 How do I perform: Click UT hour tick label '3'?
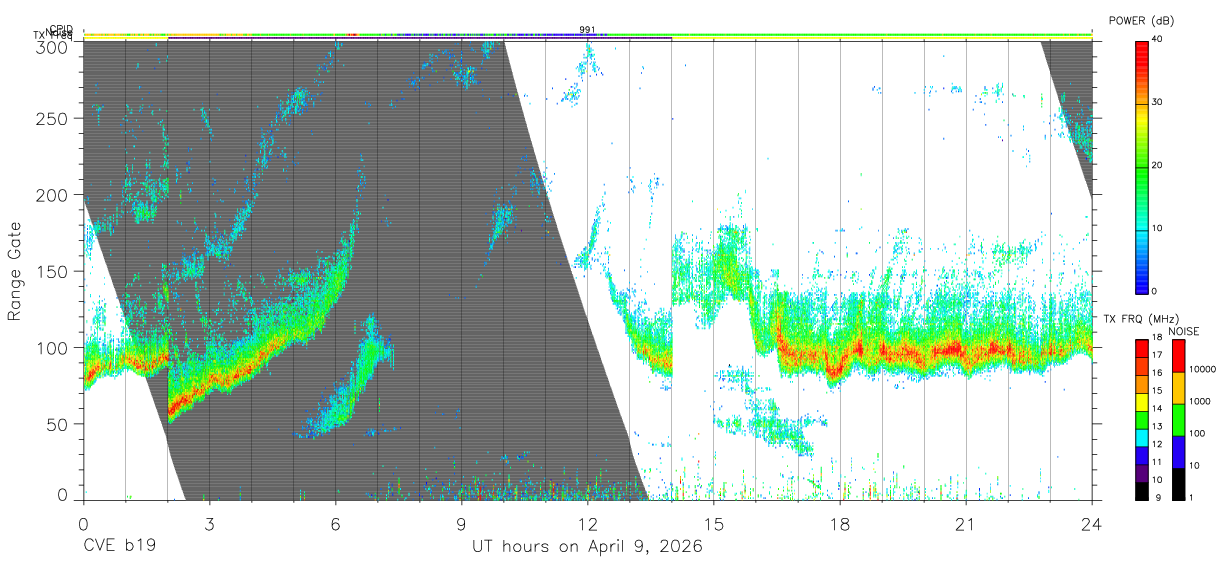pyautogui.click(x=209, y=523)
